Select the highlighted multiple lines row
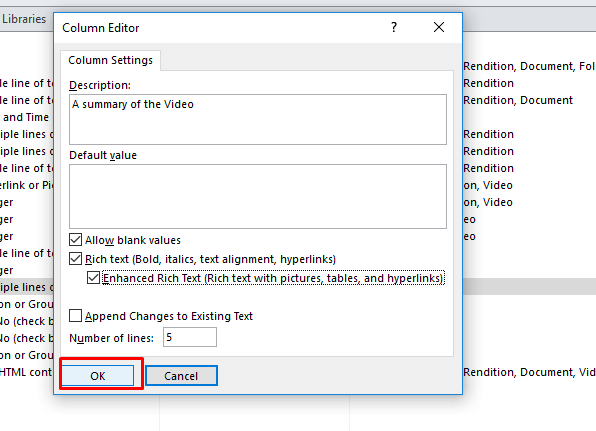Screen dimensions: 596x431 point(27,287)
